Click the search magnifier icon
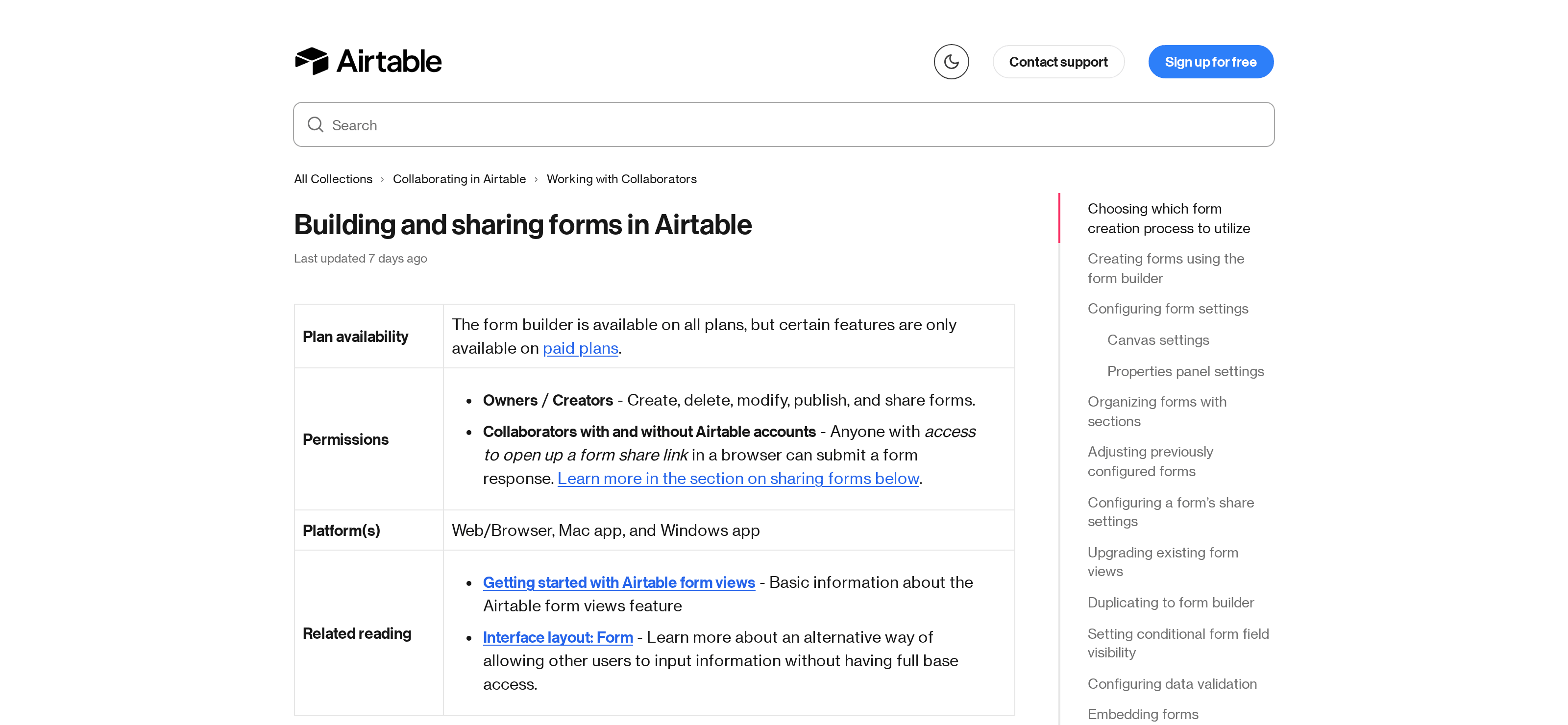The image size is (1568, 725). tap(315, 125)
